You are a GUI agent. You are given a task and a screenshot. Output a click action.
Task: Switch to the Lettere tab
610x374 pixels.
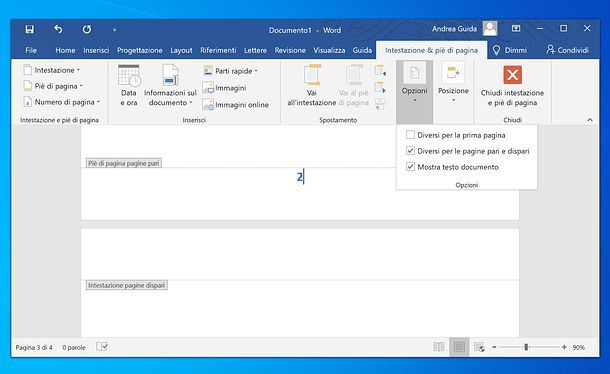pos(255,50)
